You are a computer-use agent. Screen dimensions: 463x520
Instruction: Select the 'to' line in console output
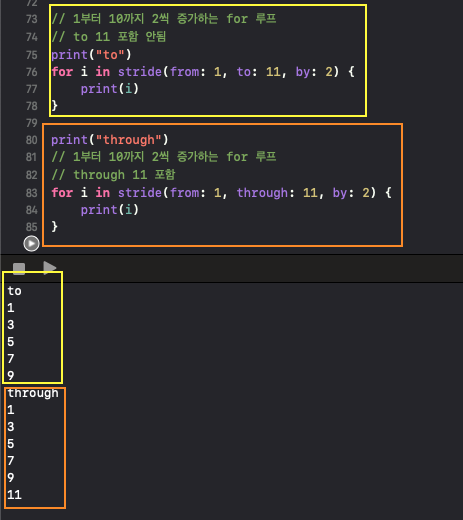click(x=14, y=291)
